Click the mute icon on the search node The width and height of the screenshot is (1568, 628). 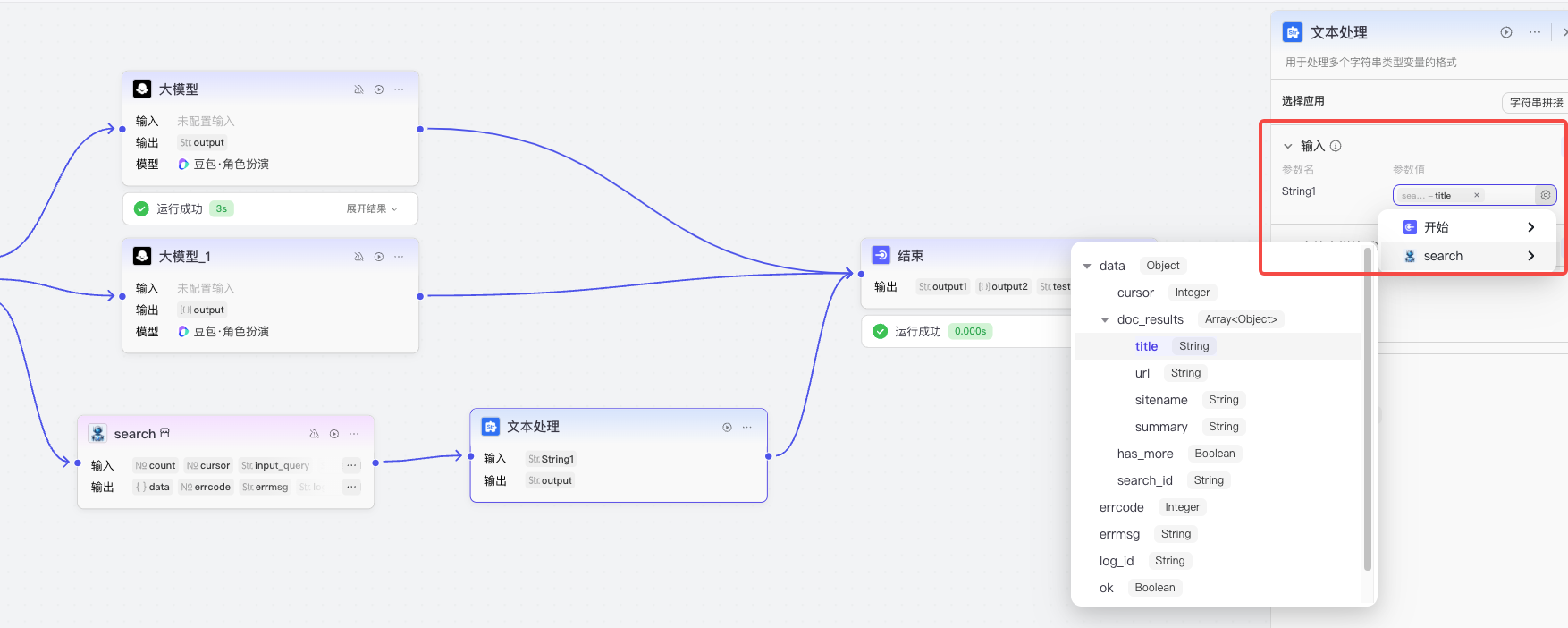(314, 434)
